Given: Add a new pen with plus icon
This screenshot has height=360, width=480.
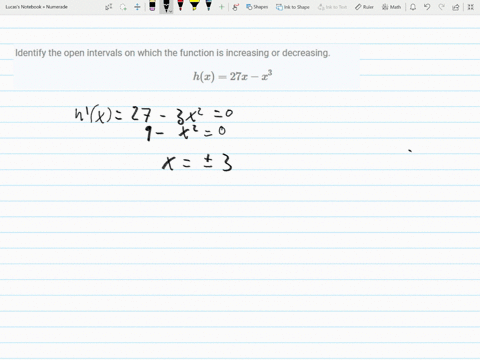Looking at the screenshot, I should (x=221, y=7).
